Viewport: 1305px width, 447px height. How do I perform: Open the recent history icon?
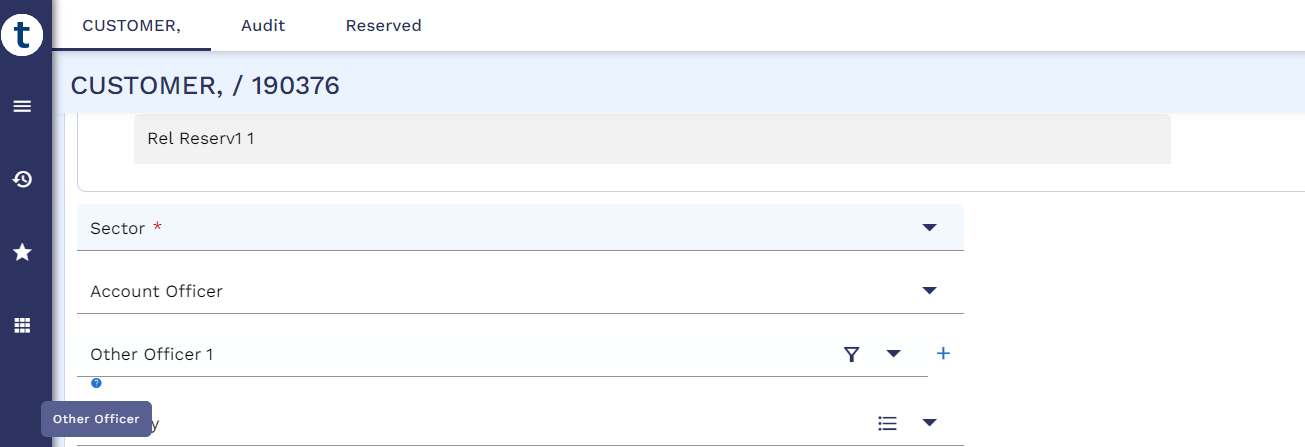(x=22, y=180)
